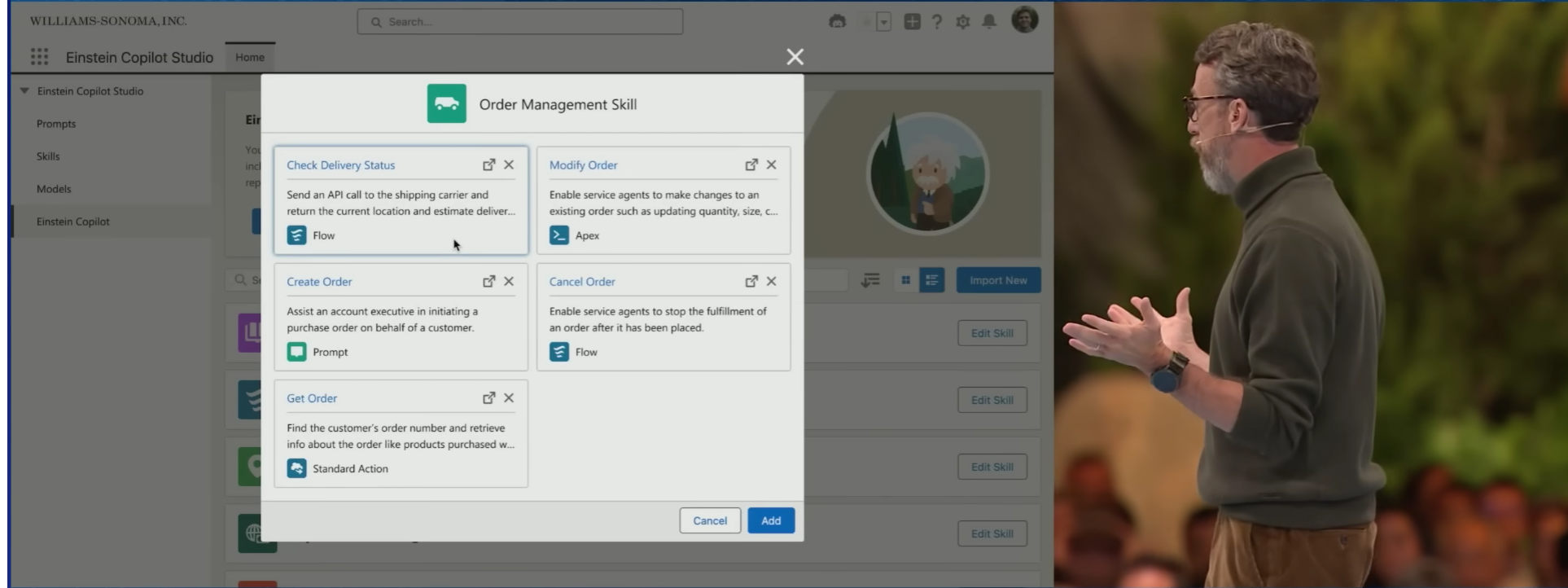Open Models in the sidebar
Viewport: 1568px width, 588px height.
(54, 189)
